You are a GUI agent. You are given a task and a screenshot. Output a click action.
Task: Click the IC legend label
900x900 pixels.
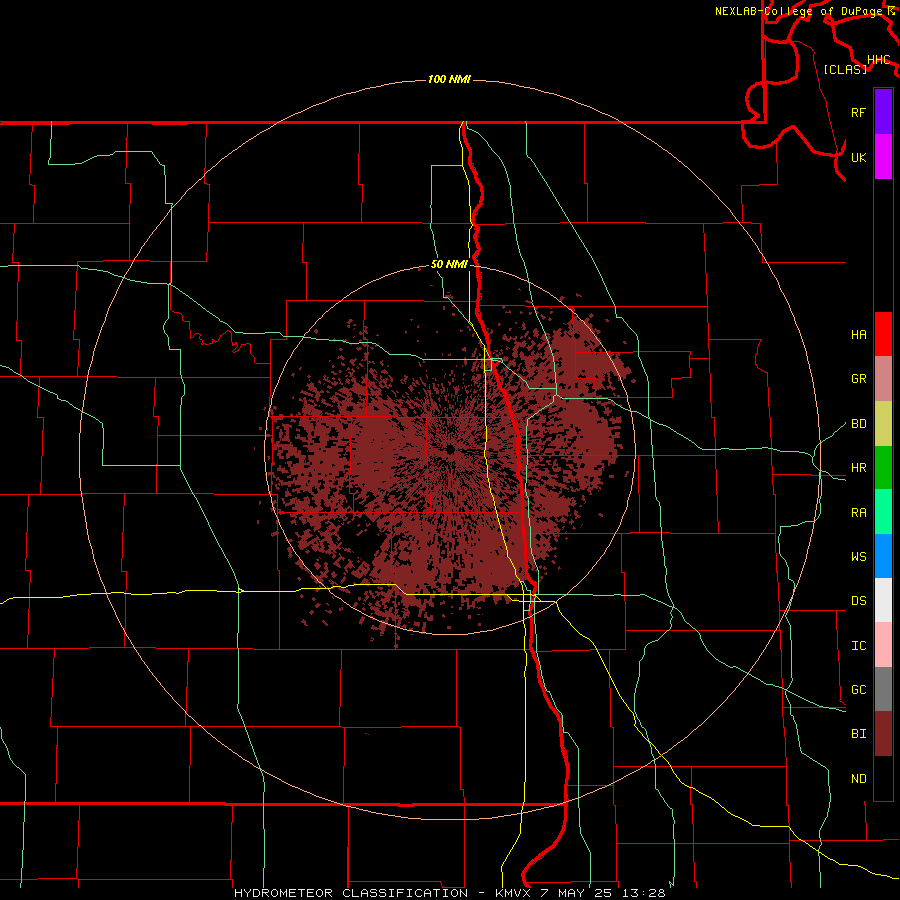click(858, 646)
